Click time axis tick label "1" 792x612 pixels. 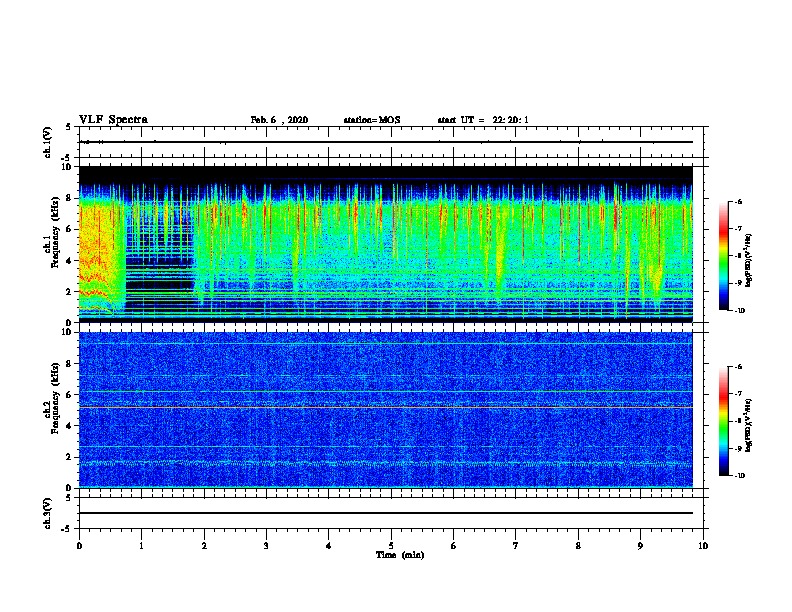(141, 546)
